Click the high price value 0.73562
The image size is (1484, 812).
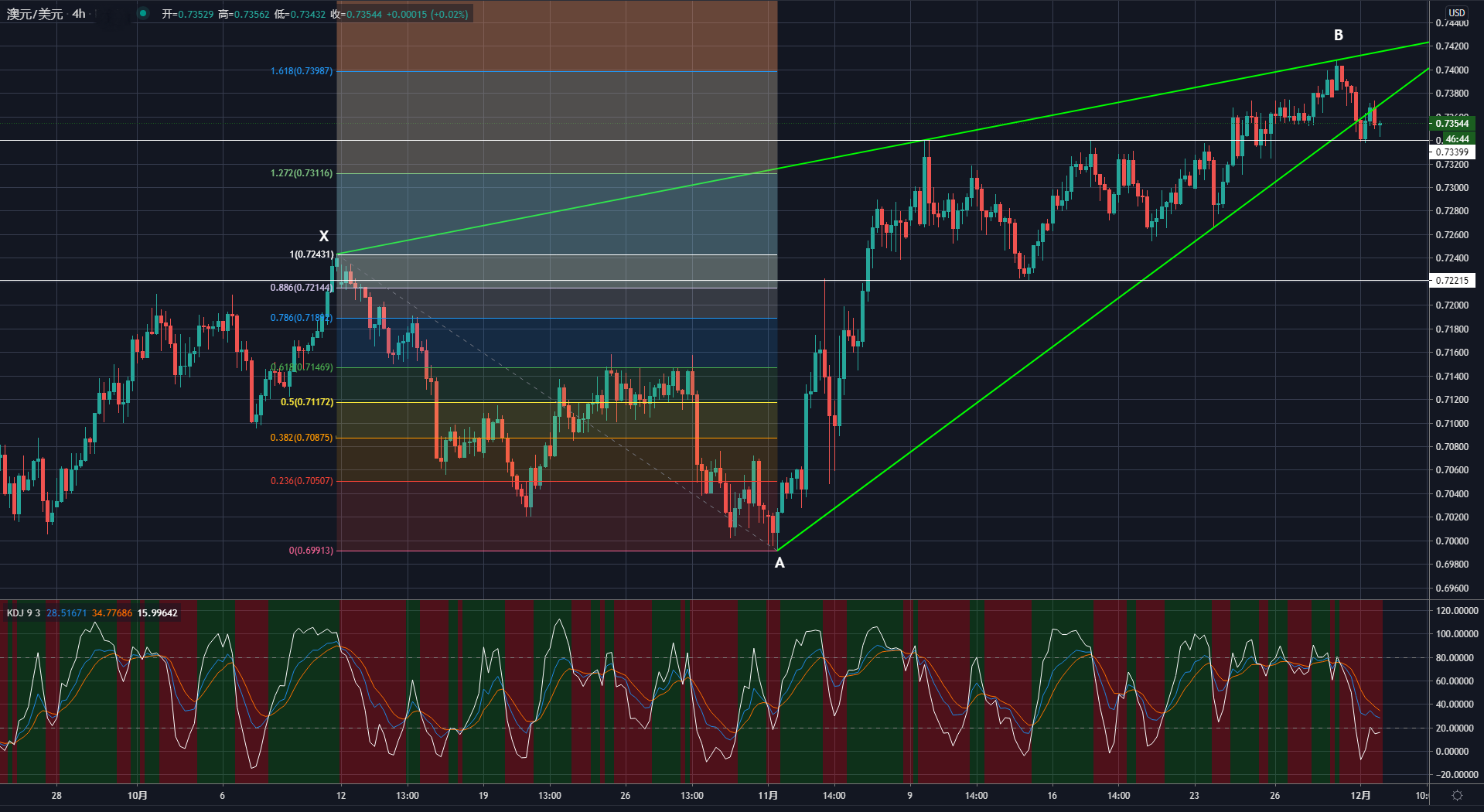(251, 14)
